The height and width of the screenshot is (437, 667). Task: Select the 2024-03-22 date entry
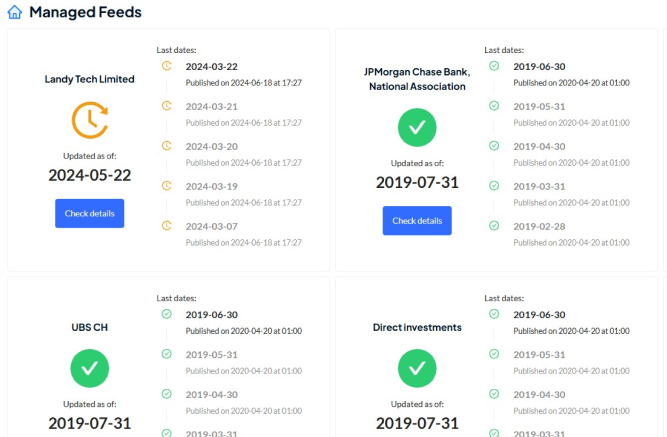[211, 67]
